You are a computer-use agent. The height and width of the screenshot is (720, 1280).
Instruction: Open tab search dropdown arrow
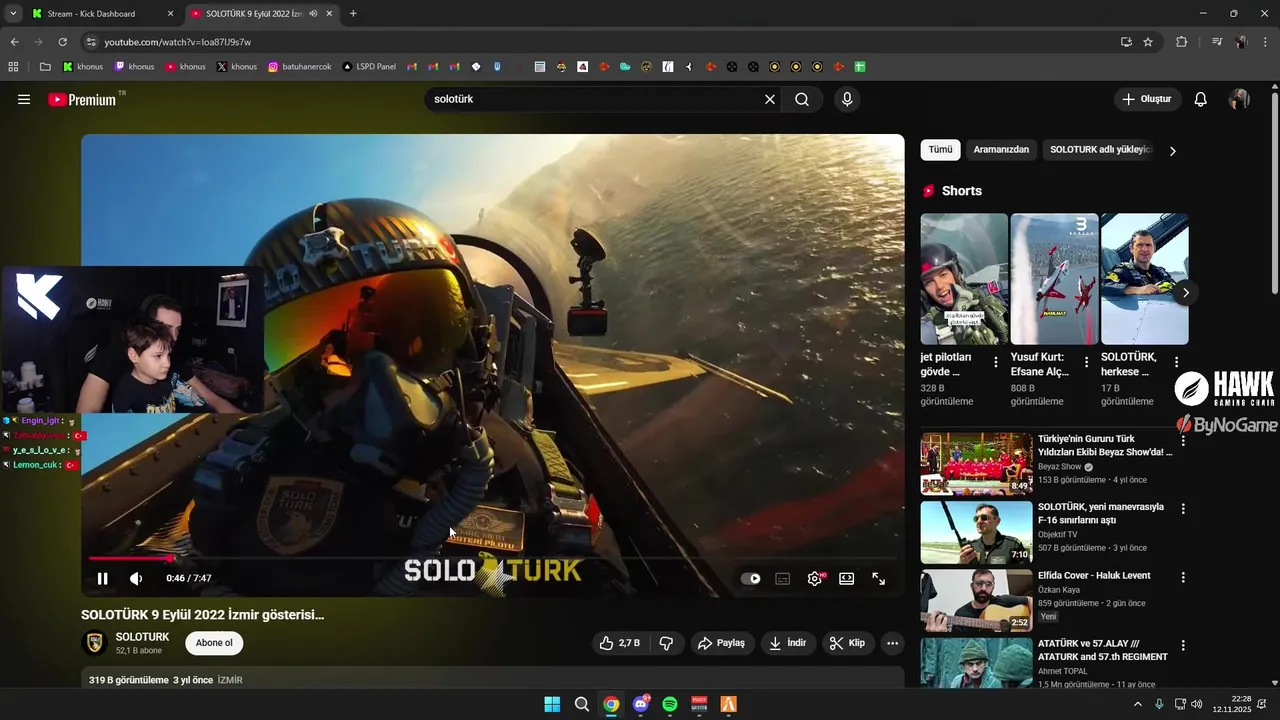pos(13,14)
